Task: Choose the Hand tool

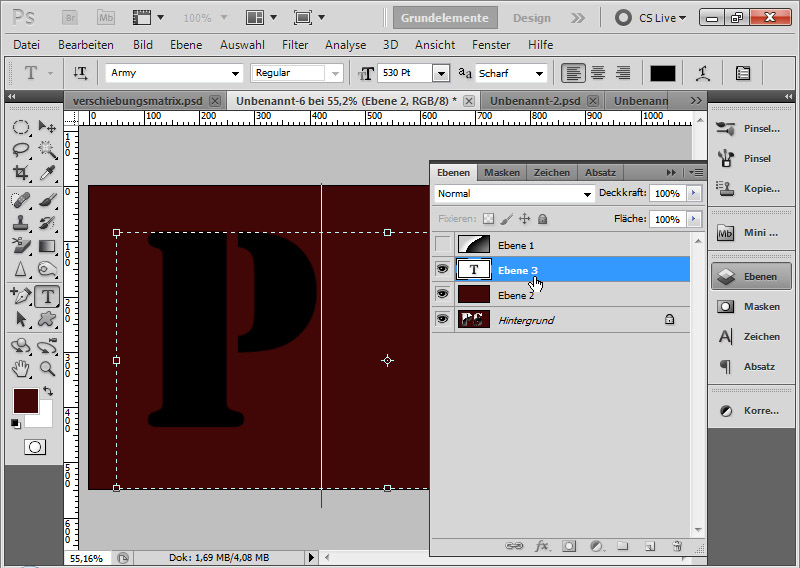Action: pos(21,368)
